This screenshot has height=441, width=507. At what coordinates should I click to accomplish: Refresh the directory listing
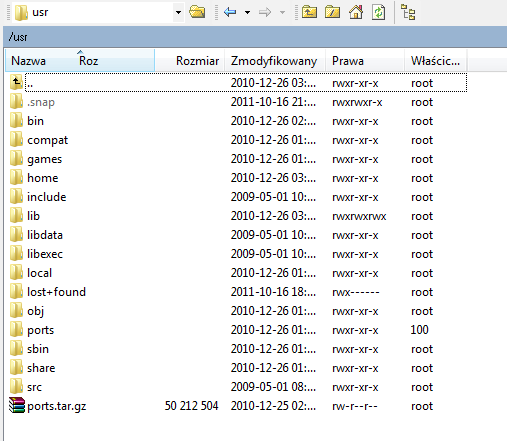pyautogui.click(x=379, y=13)
